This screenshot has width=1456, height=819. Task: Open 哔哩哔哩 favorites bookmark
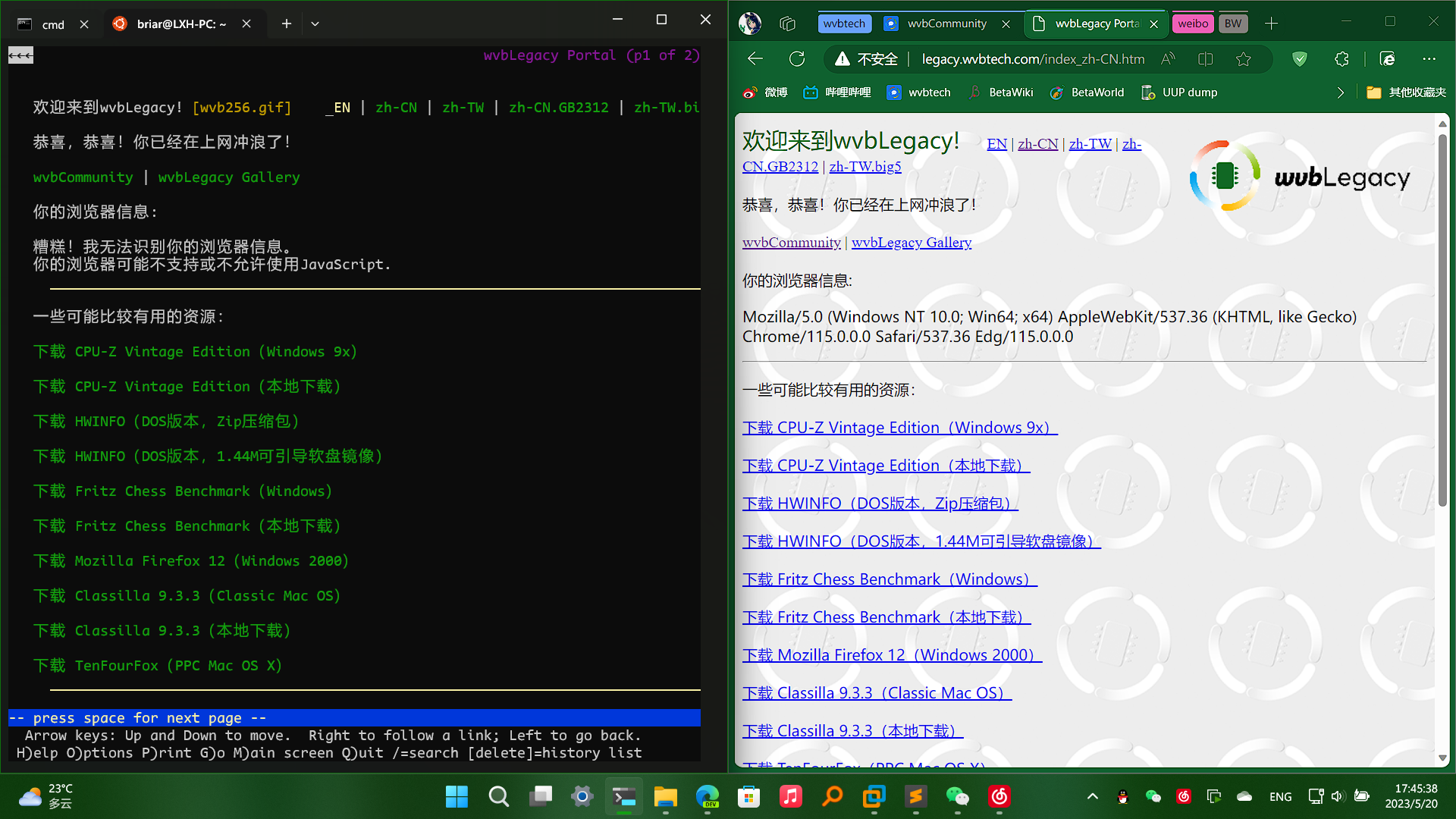point(837,93)
